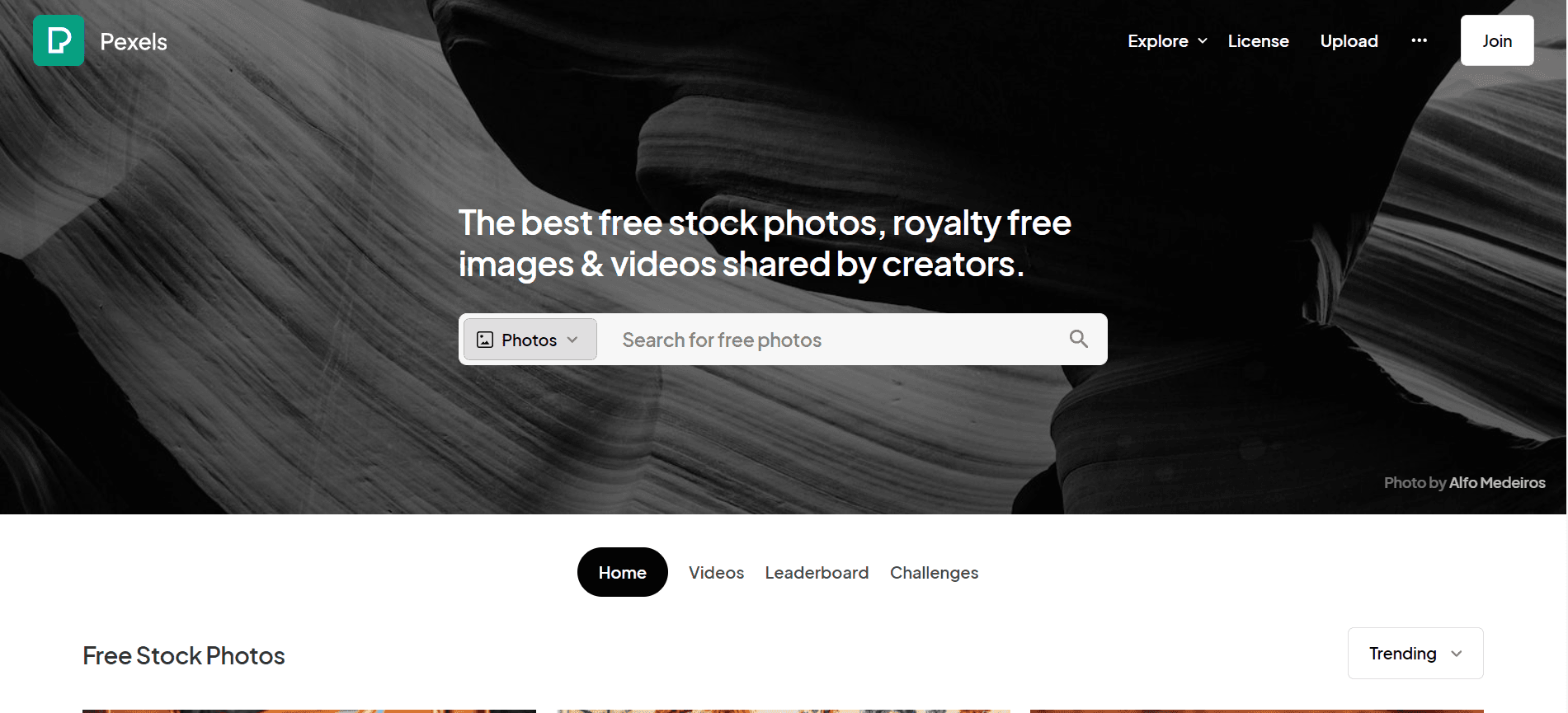Focus the Search for free photos field

click(x=833, y=340)
